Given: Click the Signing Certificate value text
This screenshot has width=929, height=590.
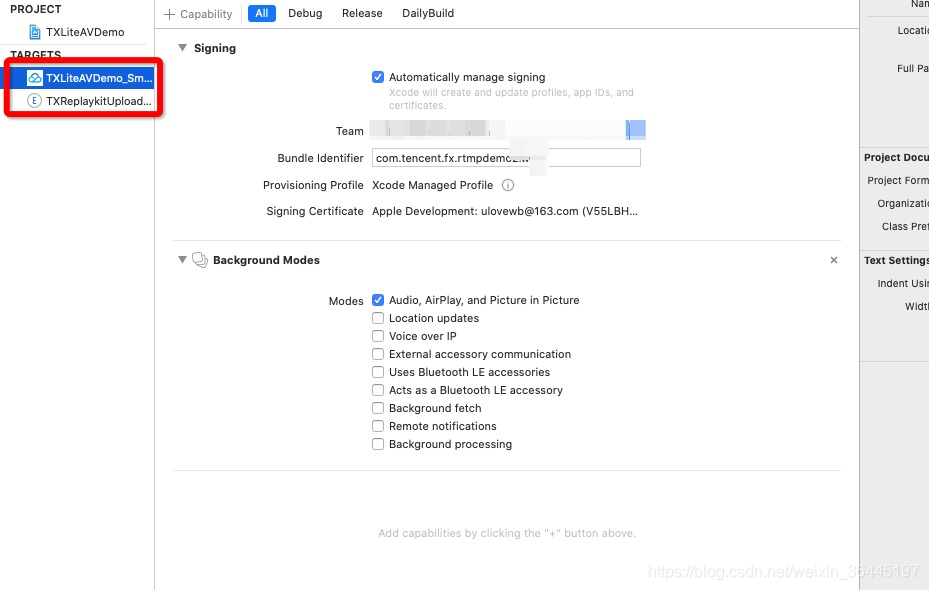Looking at the screenshot, I should (505, 211).
